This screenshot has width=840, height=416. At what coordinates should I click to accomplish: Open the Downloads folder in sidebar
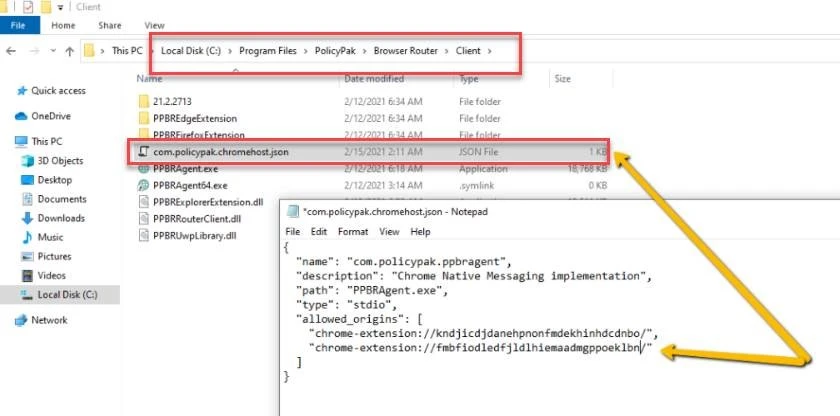[x=60, y=218]
